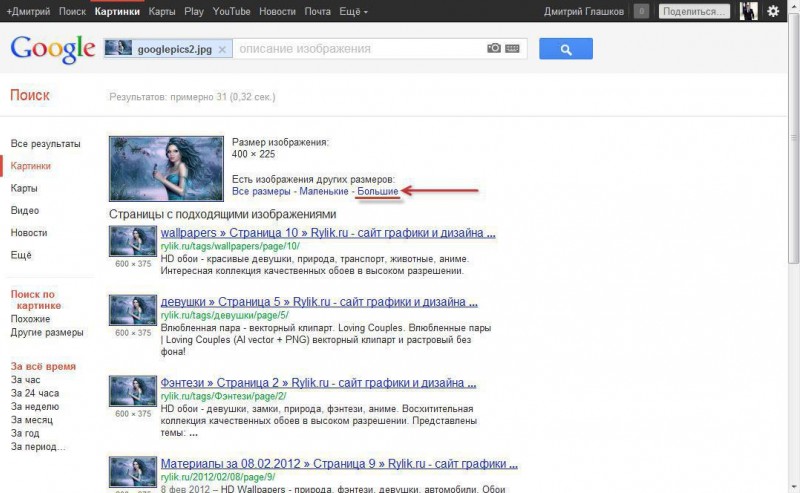This screenshot has height=493, width=800.
Task: Click the Похожие filter
Action: point(30,319)
